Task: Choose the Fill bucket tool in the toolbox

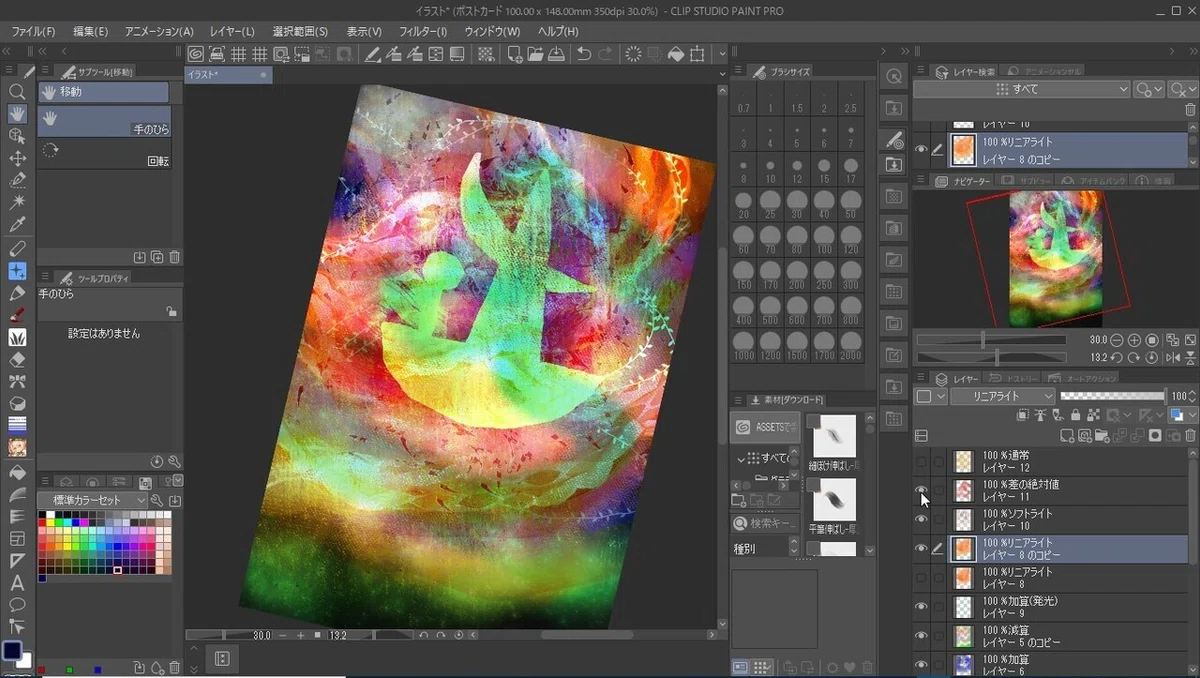Action: [x=17, y=472]
